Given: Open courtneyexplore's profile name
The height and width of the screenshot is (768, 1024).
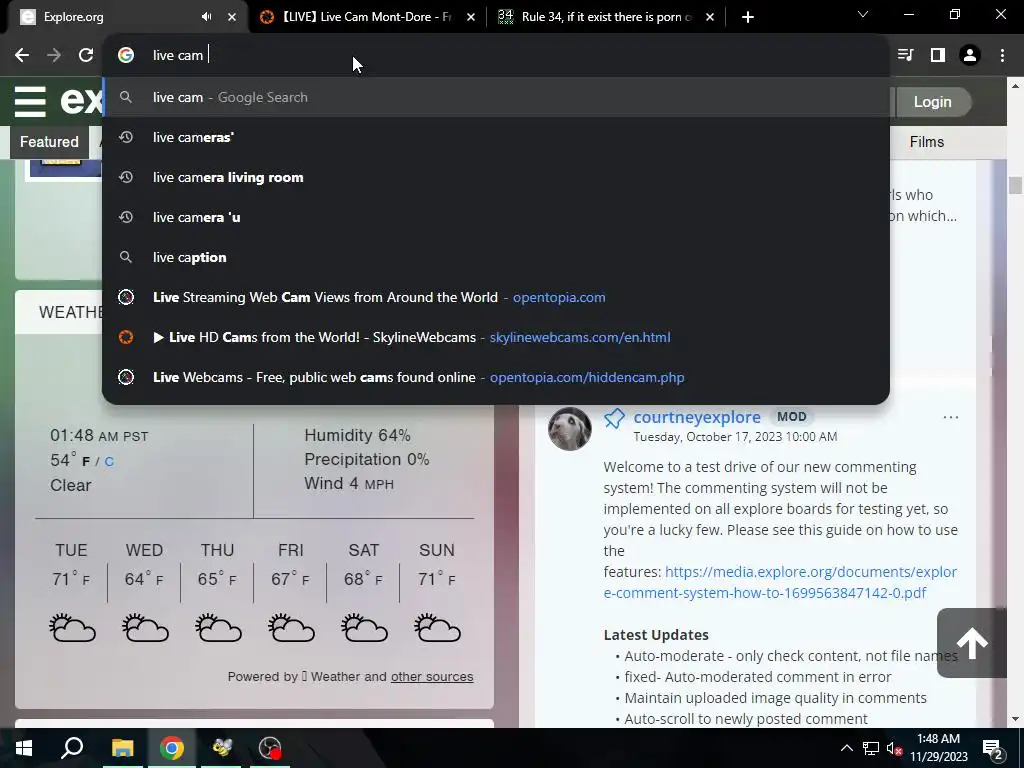Looking at the screenshot, I should pos(697,417).
